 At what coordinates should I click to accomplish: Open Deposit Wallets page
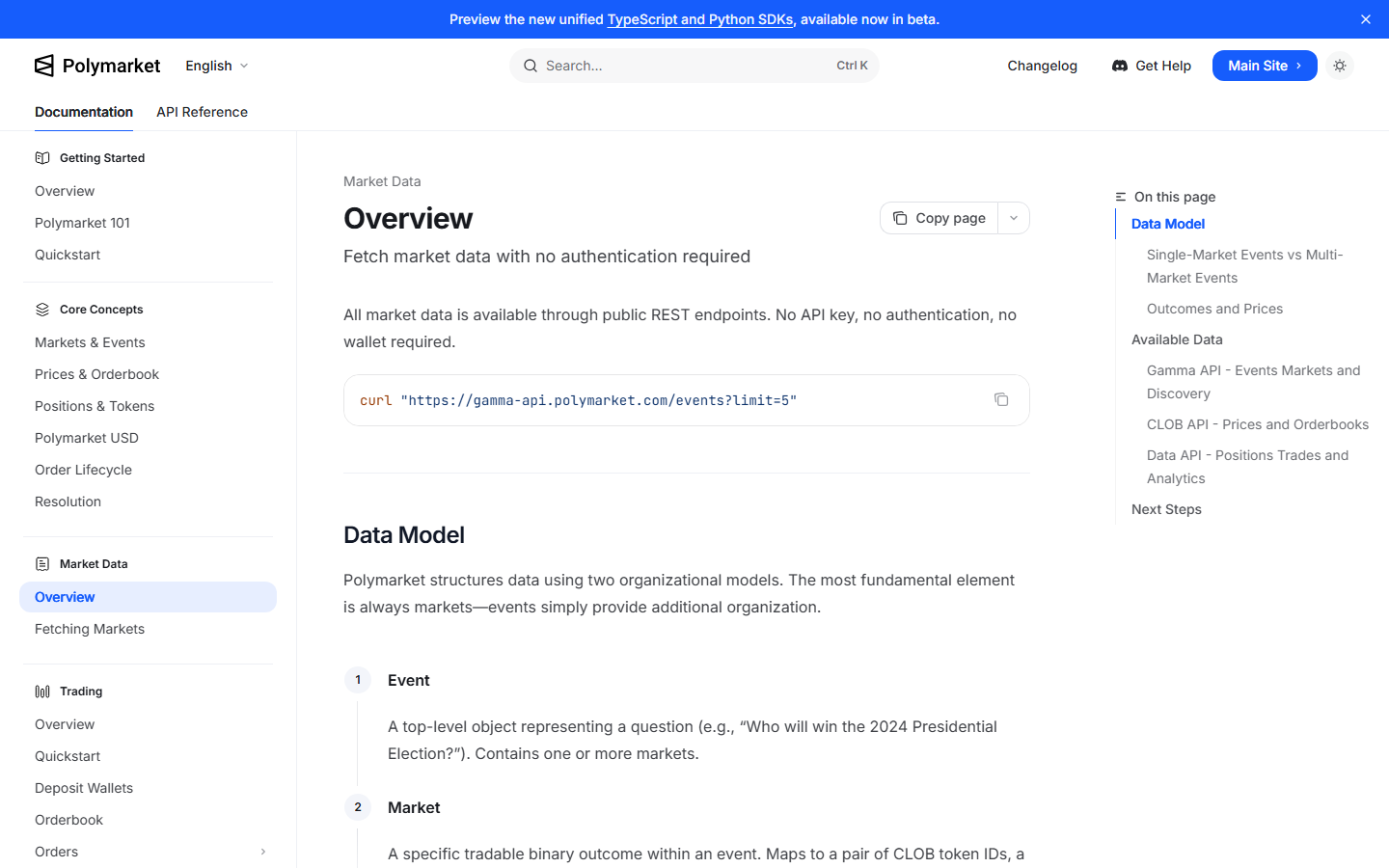click(x=84, y=788)
